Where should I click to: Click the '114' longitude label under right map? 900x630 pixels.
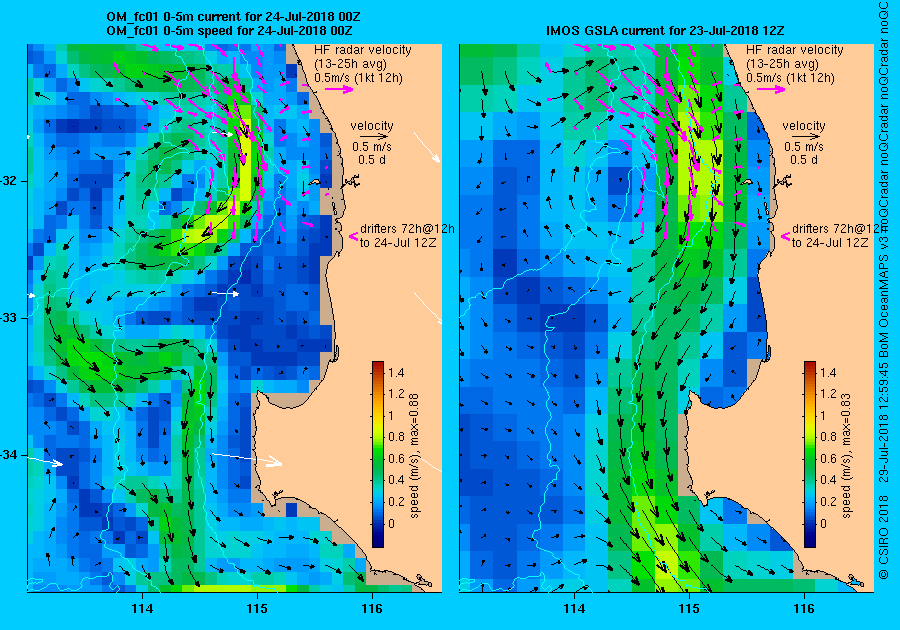pos(575,609)
